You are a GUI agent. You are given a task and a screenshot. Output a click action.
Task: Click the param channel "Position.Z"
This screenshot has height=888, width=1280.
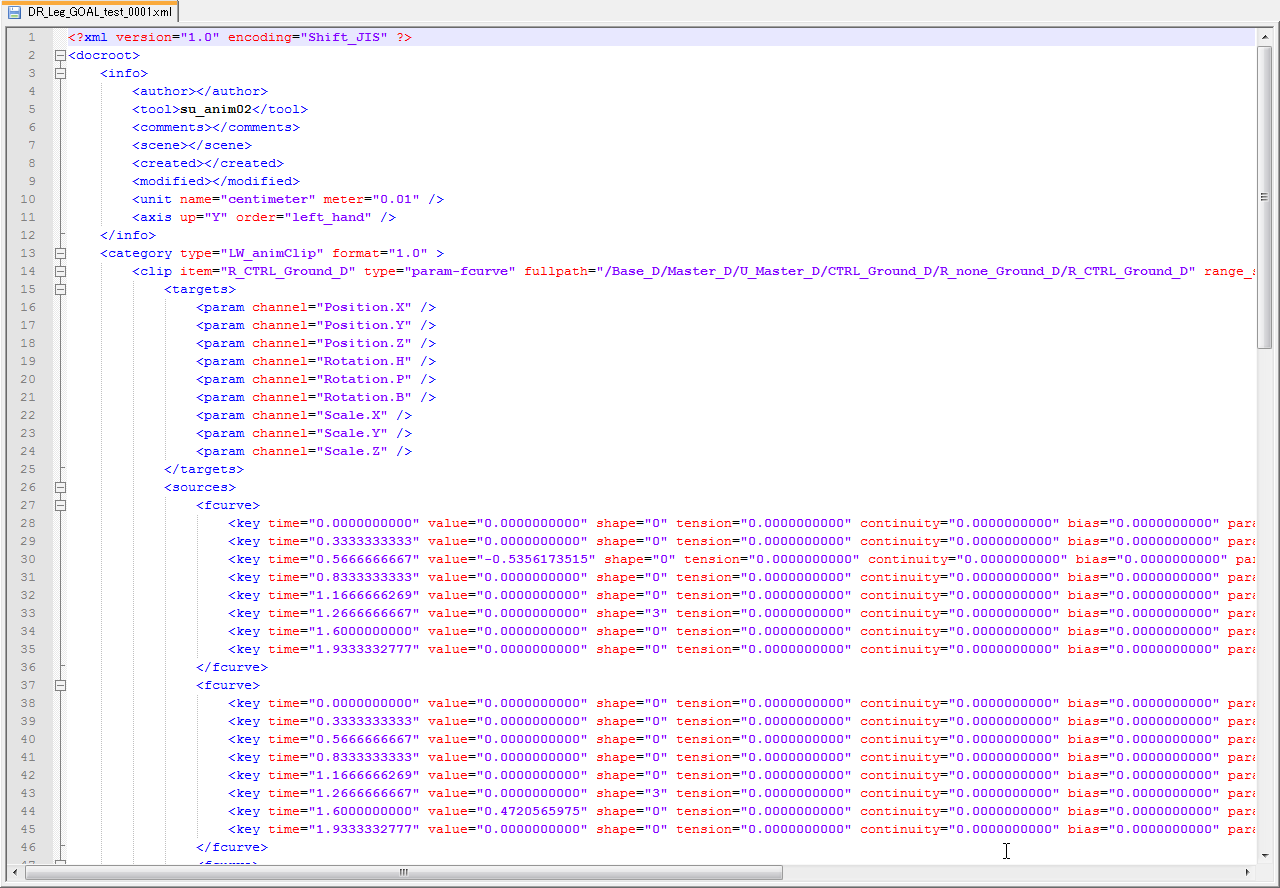coord(364,343)
